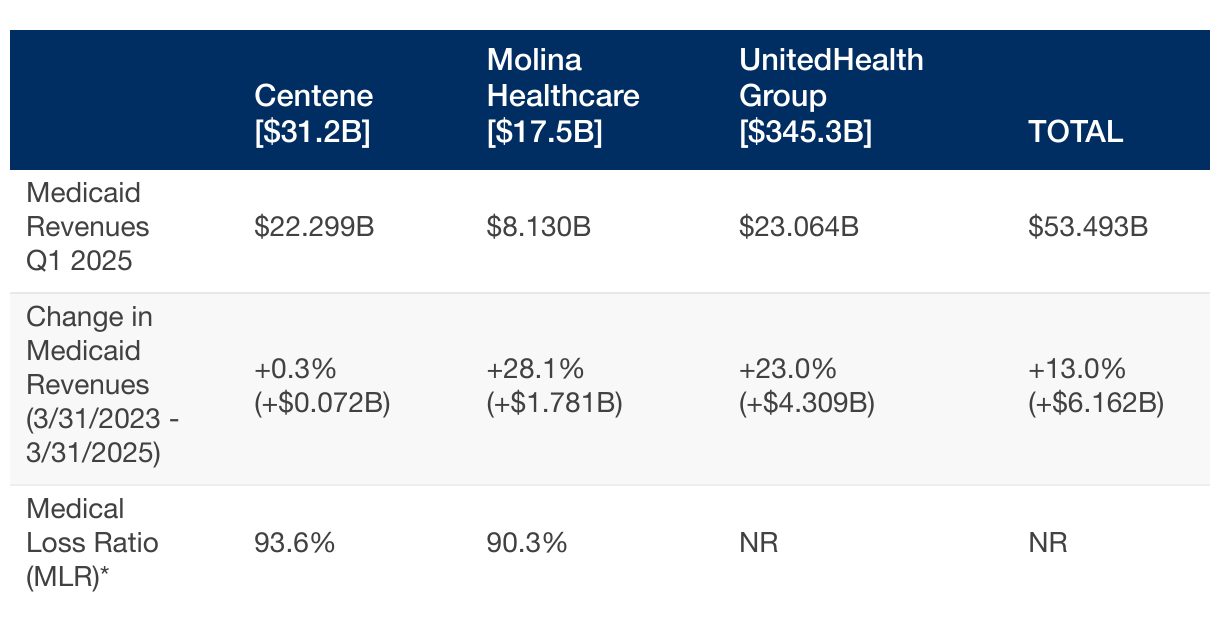Screen dimensions: 1220x618
Task: Click UnitedHealth's +23.0% change cell
Action: 807,386
